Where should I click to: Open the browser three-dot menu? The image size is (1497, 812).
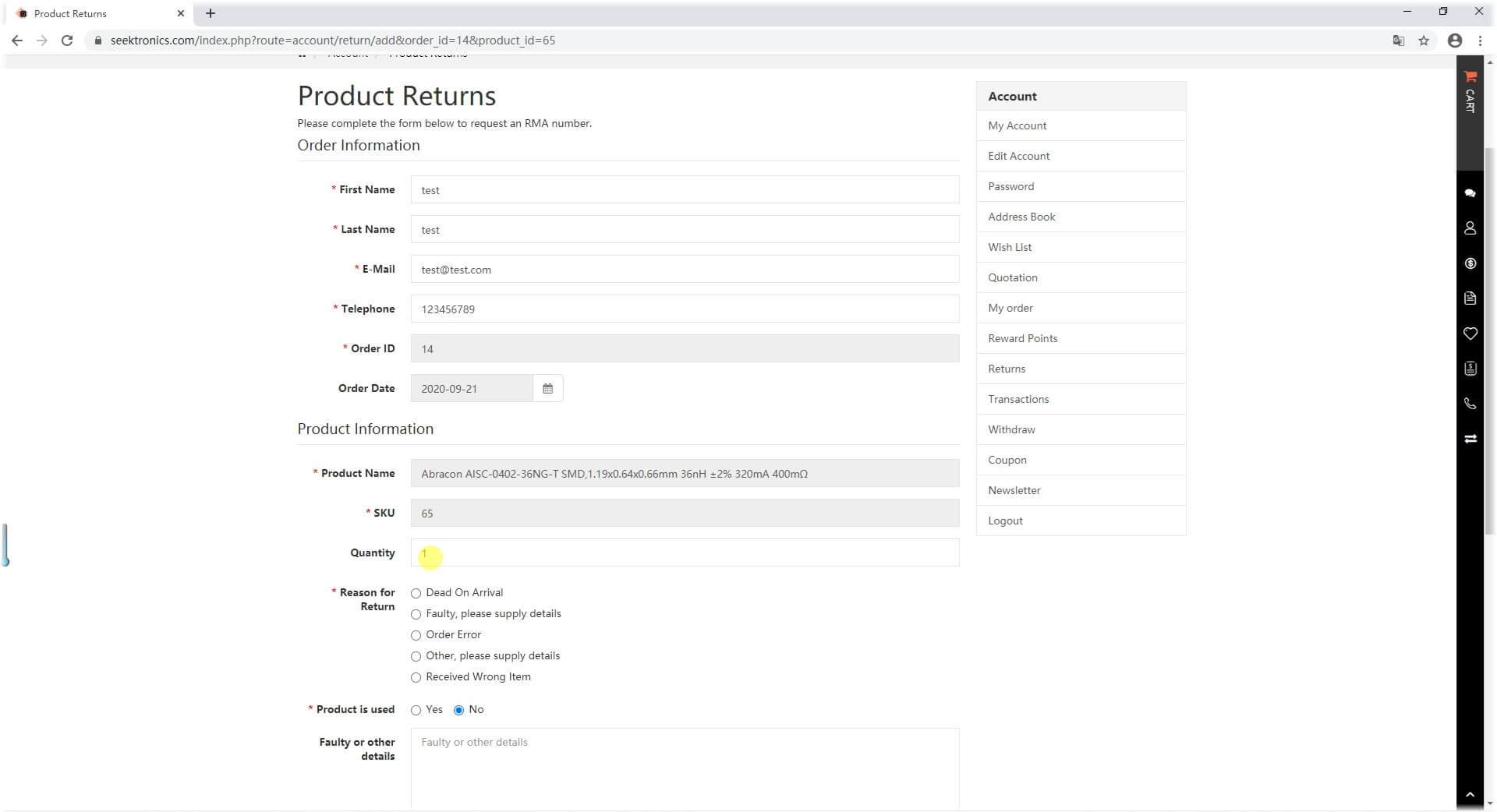coord(1480,41)
